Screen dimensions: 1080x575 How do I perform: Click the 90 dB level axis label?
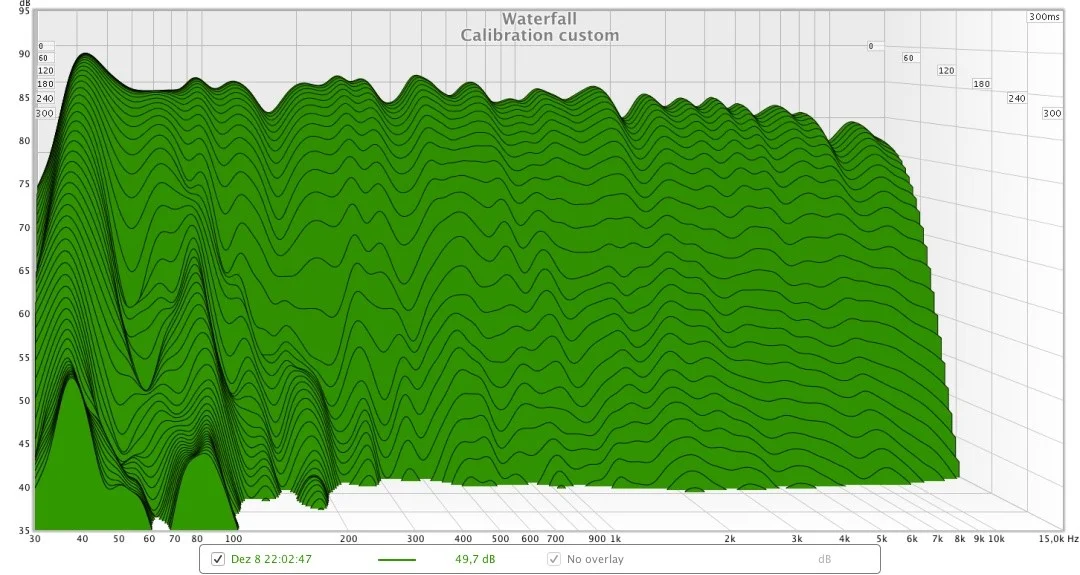pyautogui.click(x=24, y=54)
